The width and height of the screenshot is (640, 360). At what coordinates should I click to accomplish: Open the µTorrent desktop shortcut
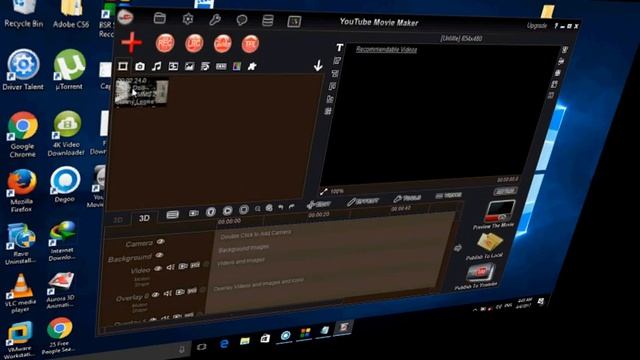[69, 70]
